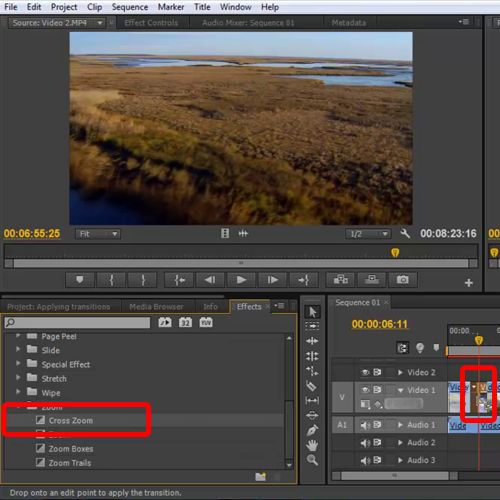The width and height of the screenshot is (500, 500).
Task: Expand the Slide transitions folder
Action: tap(18, 349)
